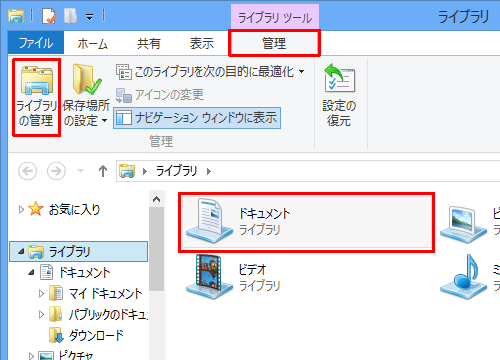Image resolution: width=500 pixels, height=360 pixels.
Task: Click the navigation pane scroll up arrow
Action: pos(156,199)
